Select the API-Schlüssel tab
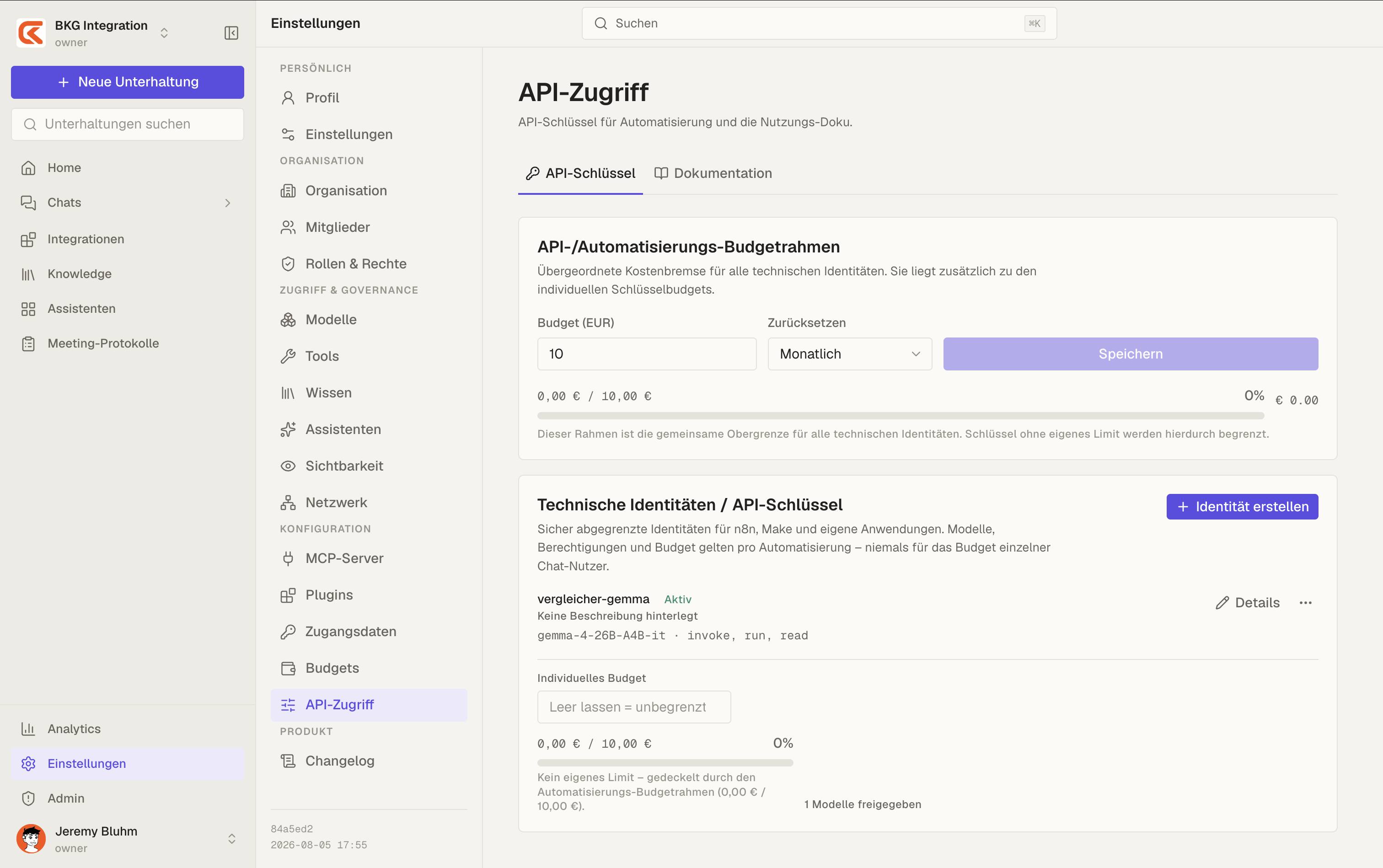The image size is (1383, 868). 580,173
